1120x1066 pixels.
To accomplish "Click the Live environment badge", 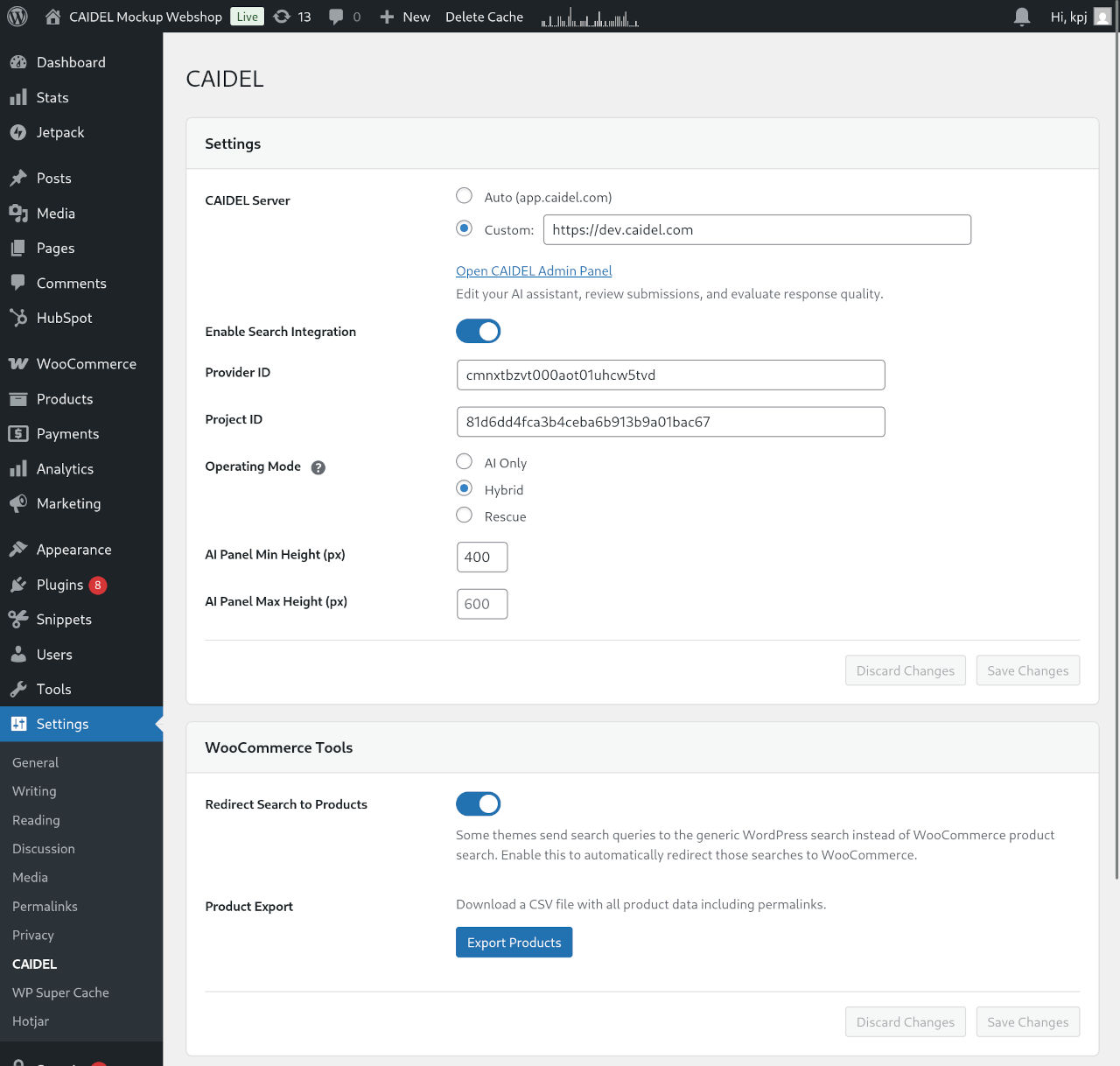I will (x=248, y=17).
